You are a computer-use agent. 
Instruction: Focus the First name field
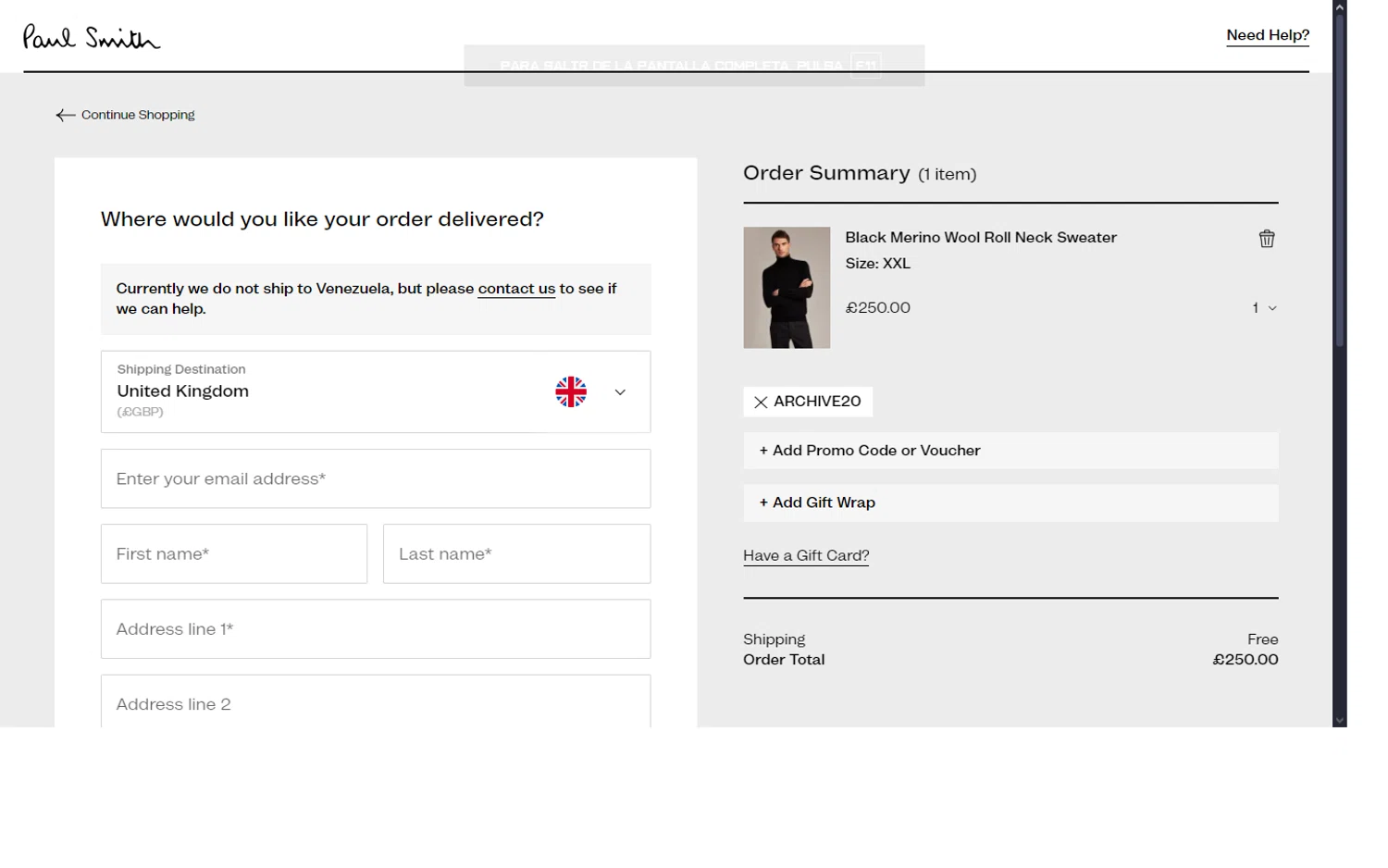coord(233,553)
